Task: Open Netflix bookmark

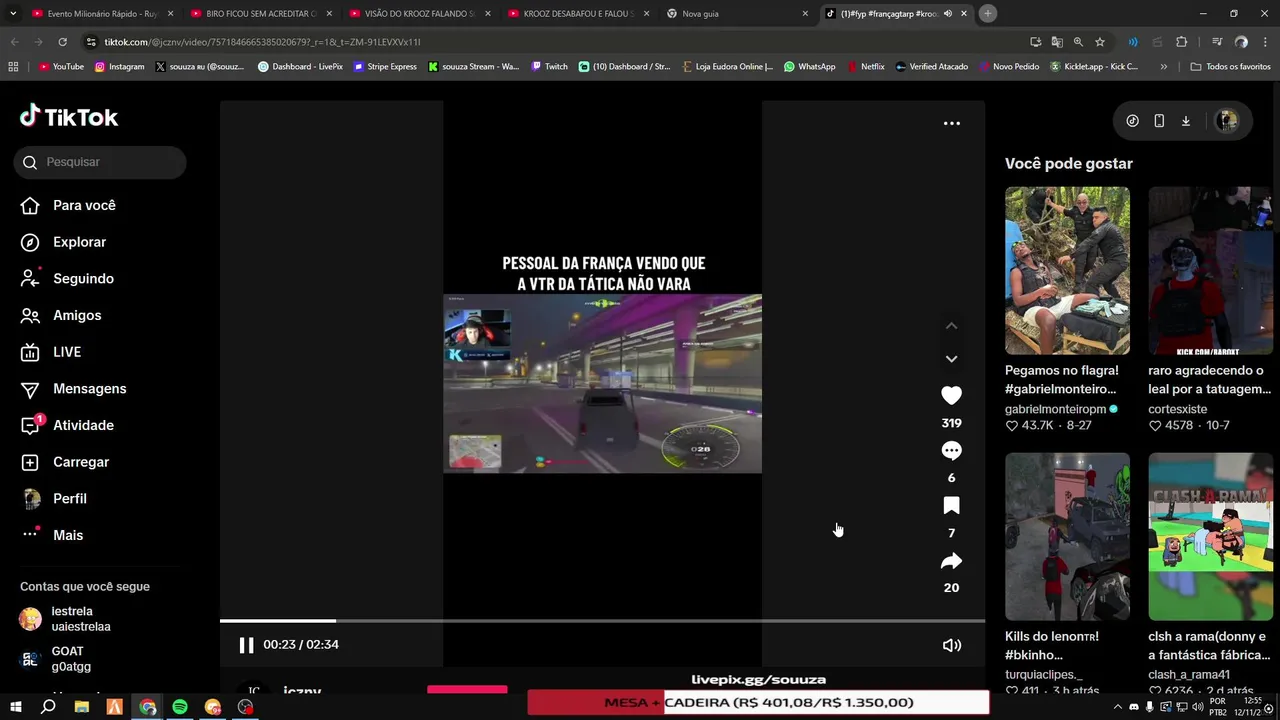Action: click(866, 67)
